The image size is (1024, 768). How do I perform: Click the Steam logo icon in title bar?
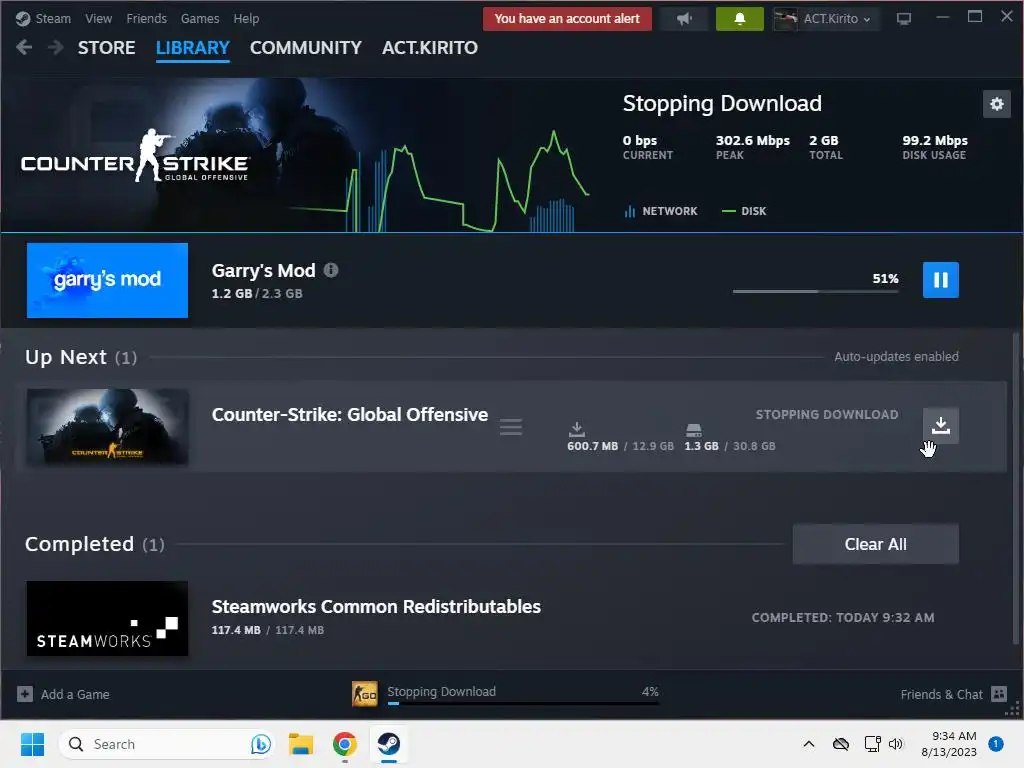(23, 18)
